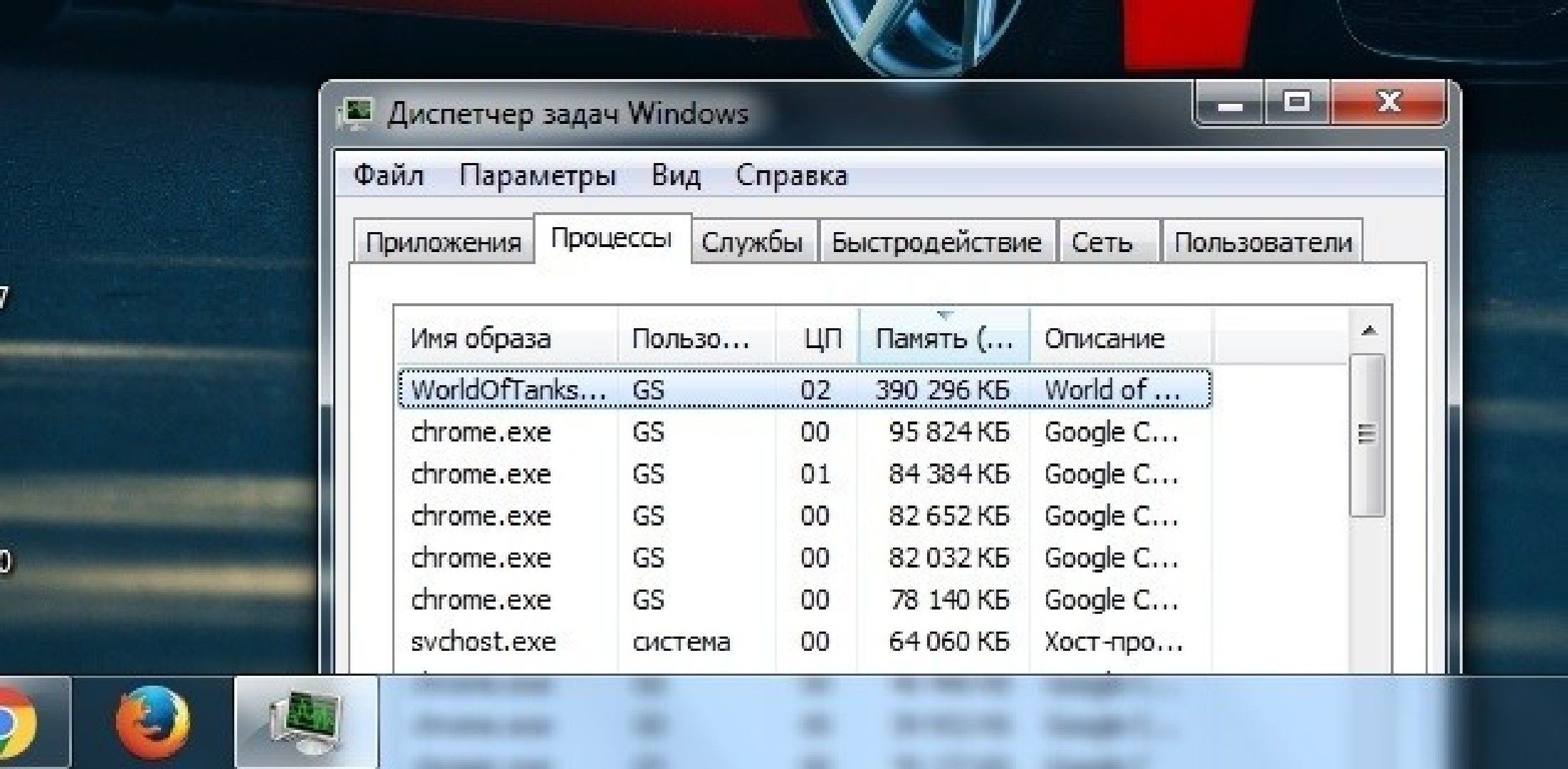
Task: Sort by Описание column header
Action: tap(1121, 338)
